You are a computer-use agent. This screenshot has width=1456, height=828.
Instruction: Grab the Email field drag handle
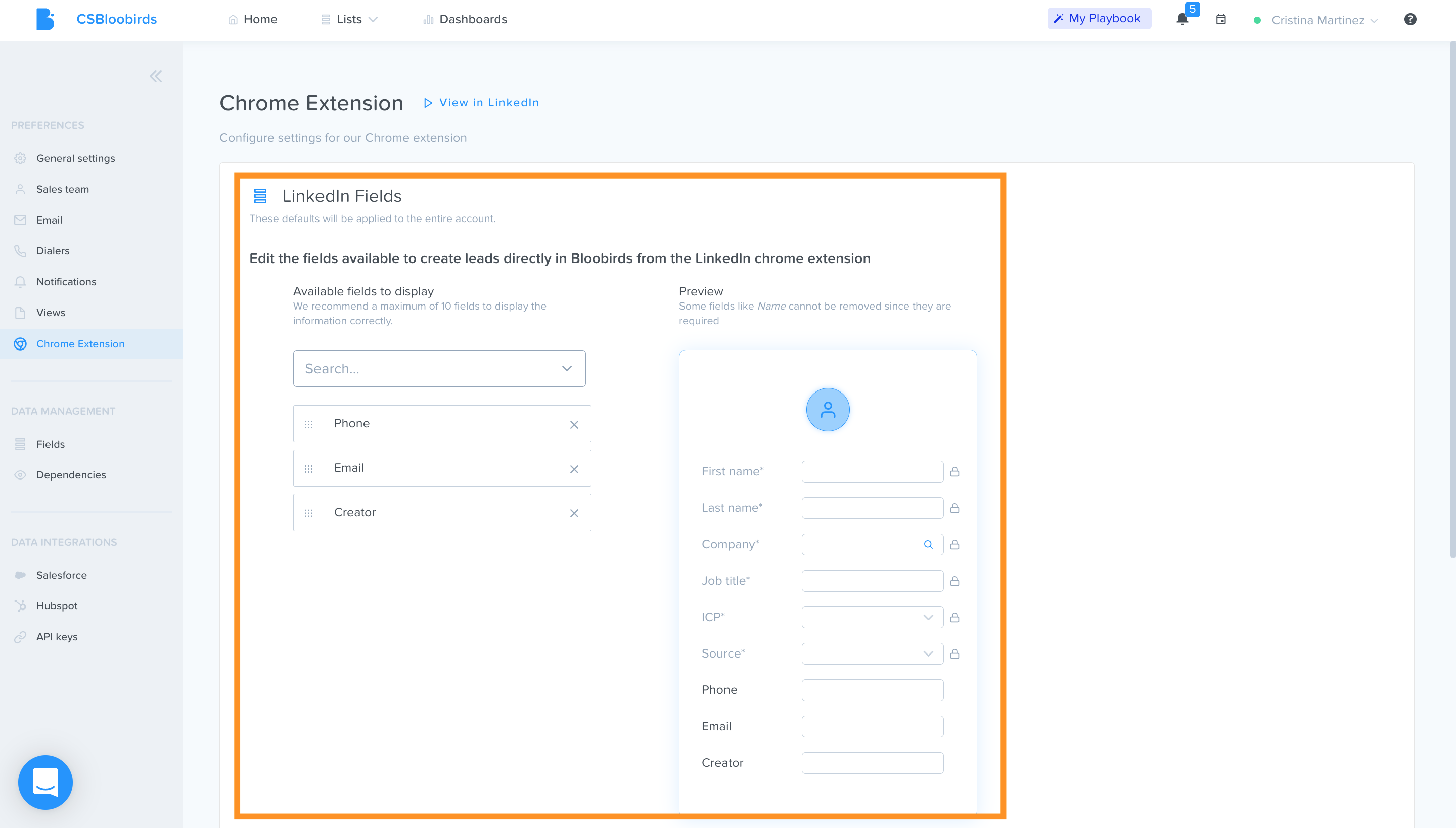tap(308, 469)
